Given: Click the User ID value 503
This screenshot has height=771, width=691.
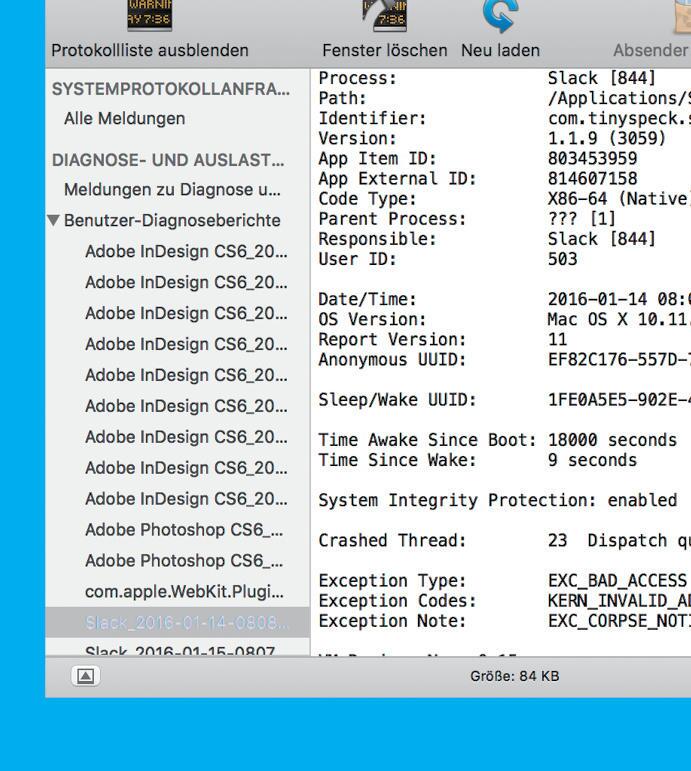Looking at the screenshot, I should 563,259.
